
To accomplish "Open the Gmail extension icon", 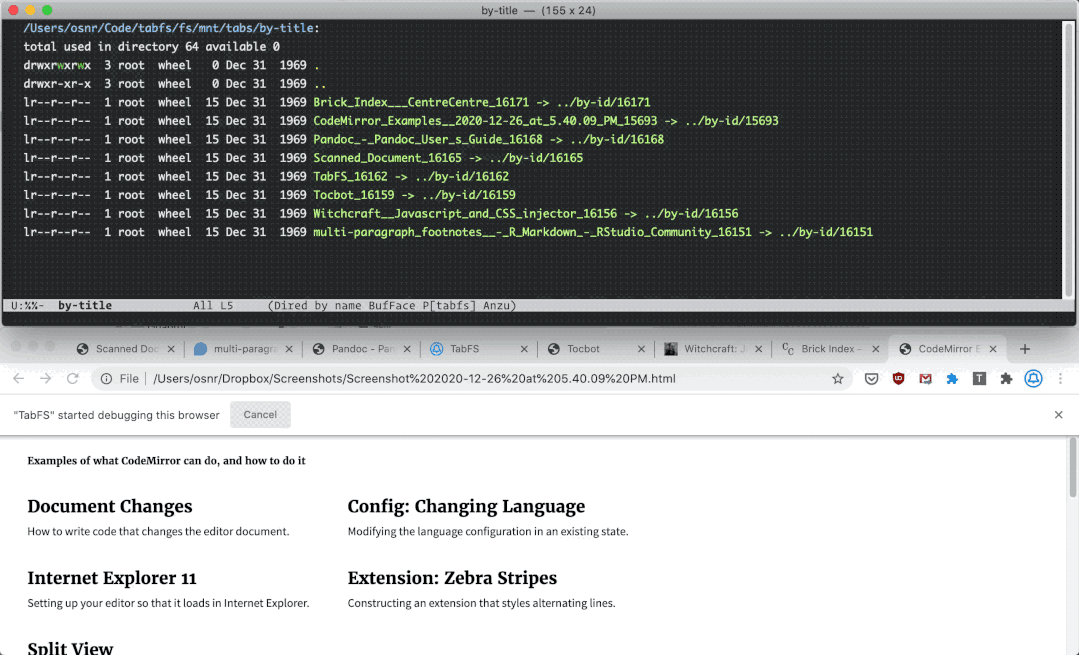I will pos(925,378).
